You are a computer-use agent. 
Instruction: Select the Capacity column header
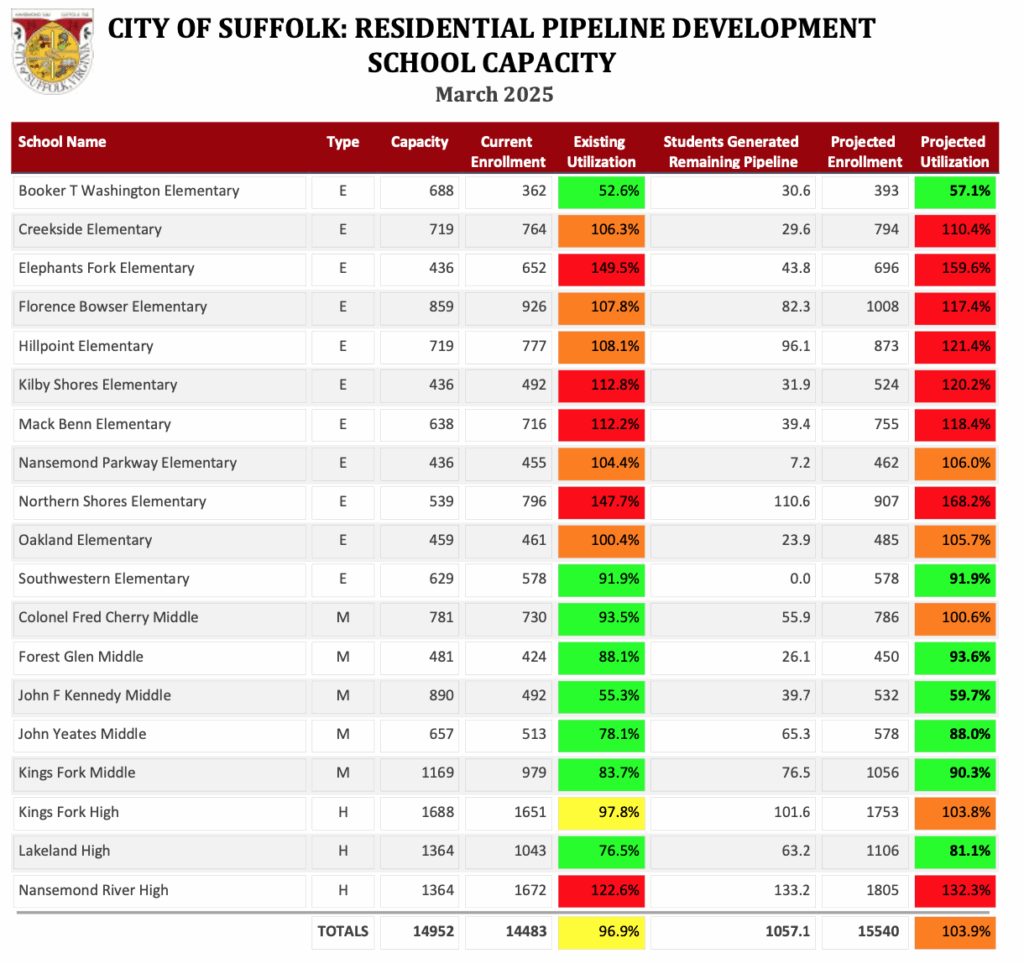pos(419,142)
